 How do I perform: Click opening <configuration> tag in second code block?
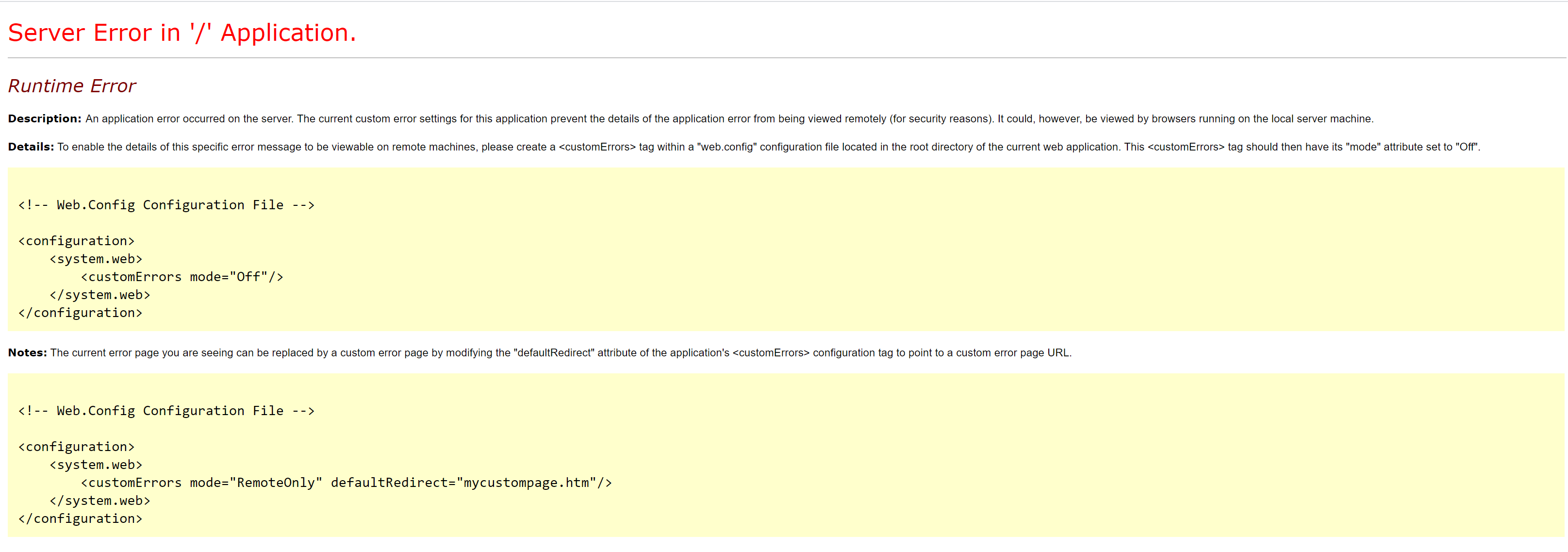[x=76, y=447]
